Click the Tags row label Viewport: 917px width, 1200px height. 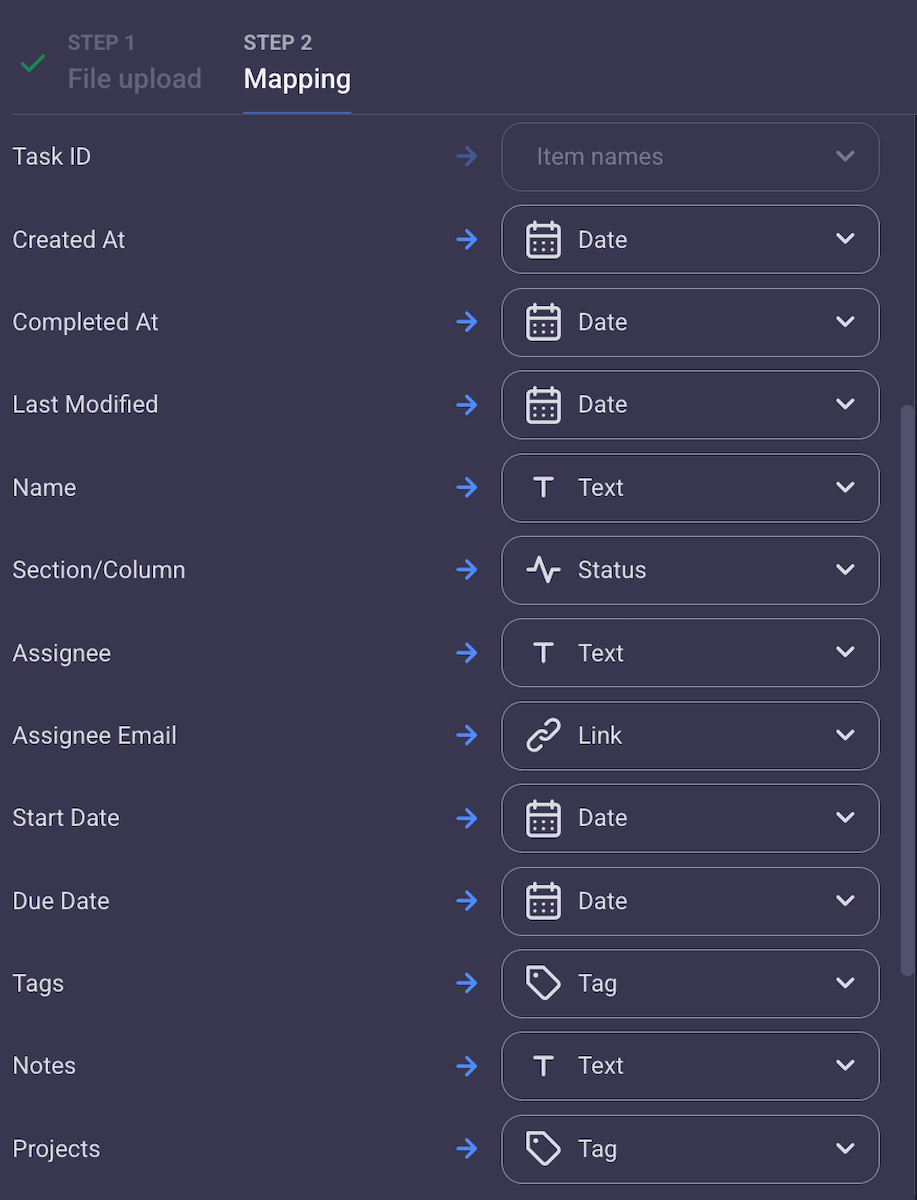click(x=37, y=984)
